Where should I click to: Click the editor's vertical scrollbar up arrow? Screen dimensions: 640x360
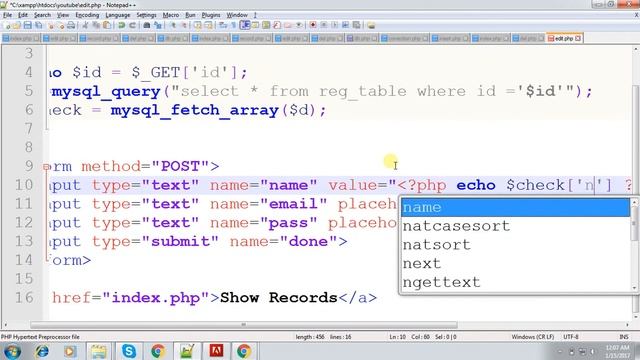coord(636,49)
